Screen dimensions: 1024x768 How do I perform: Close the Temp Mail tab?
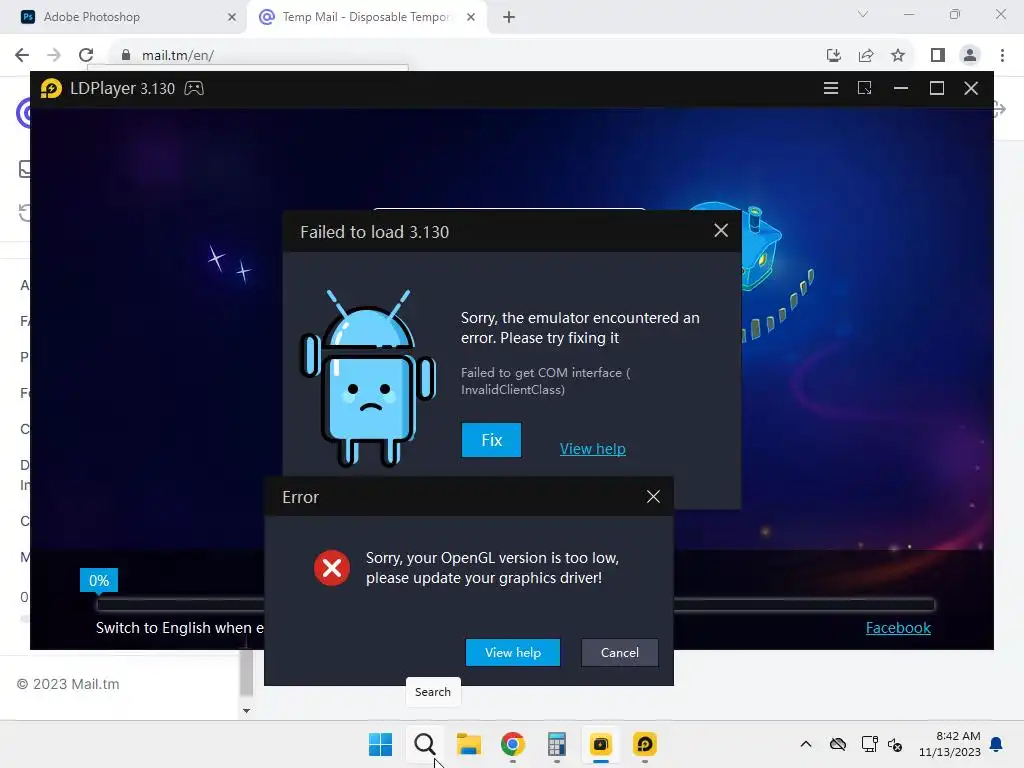pos(471,17)
